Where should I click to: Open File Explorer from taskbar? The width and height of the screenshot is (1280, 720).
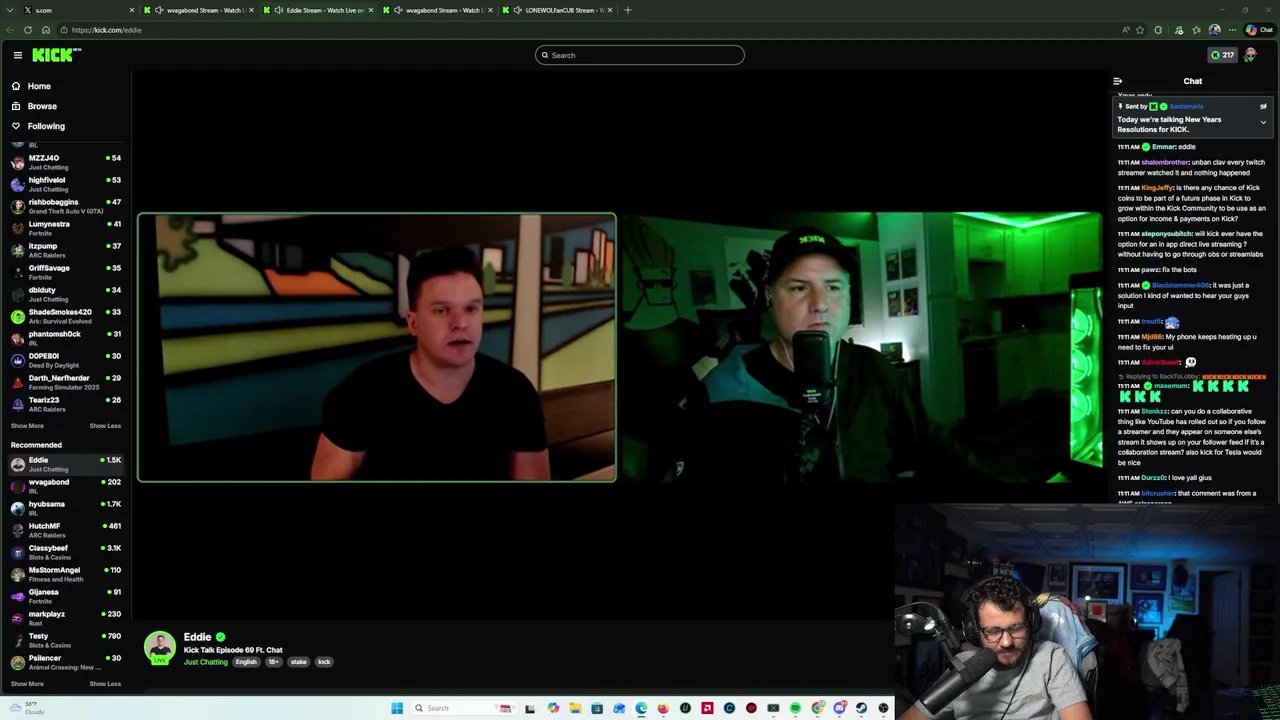click(x=575, y=708)
